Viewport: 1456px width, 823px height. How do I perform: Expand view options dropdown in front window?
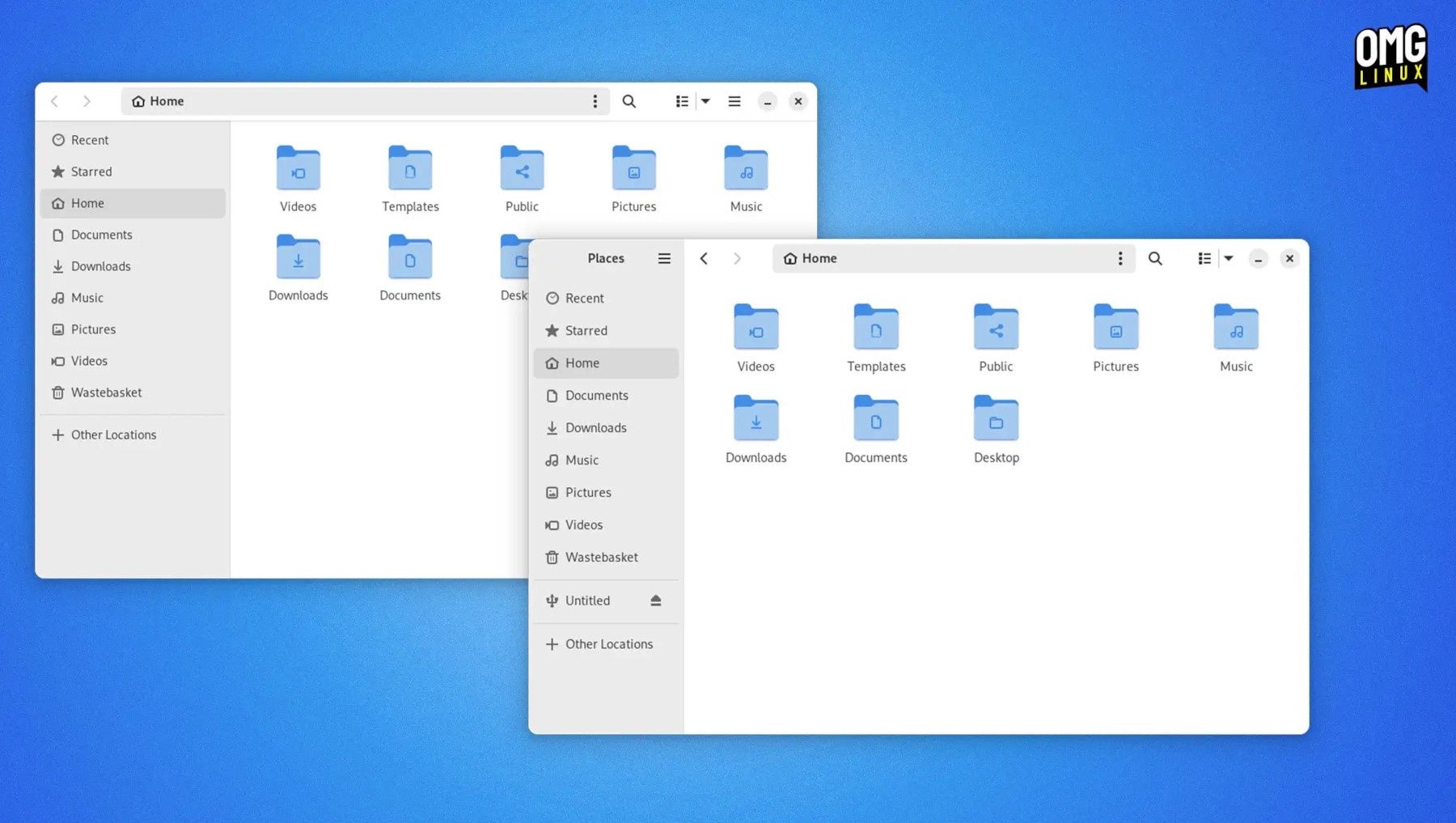tap(1229, 258)
